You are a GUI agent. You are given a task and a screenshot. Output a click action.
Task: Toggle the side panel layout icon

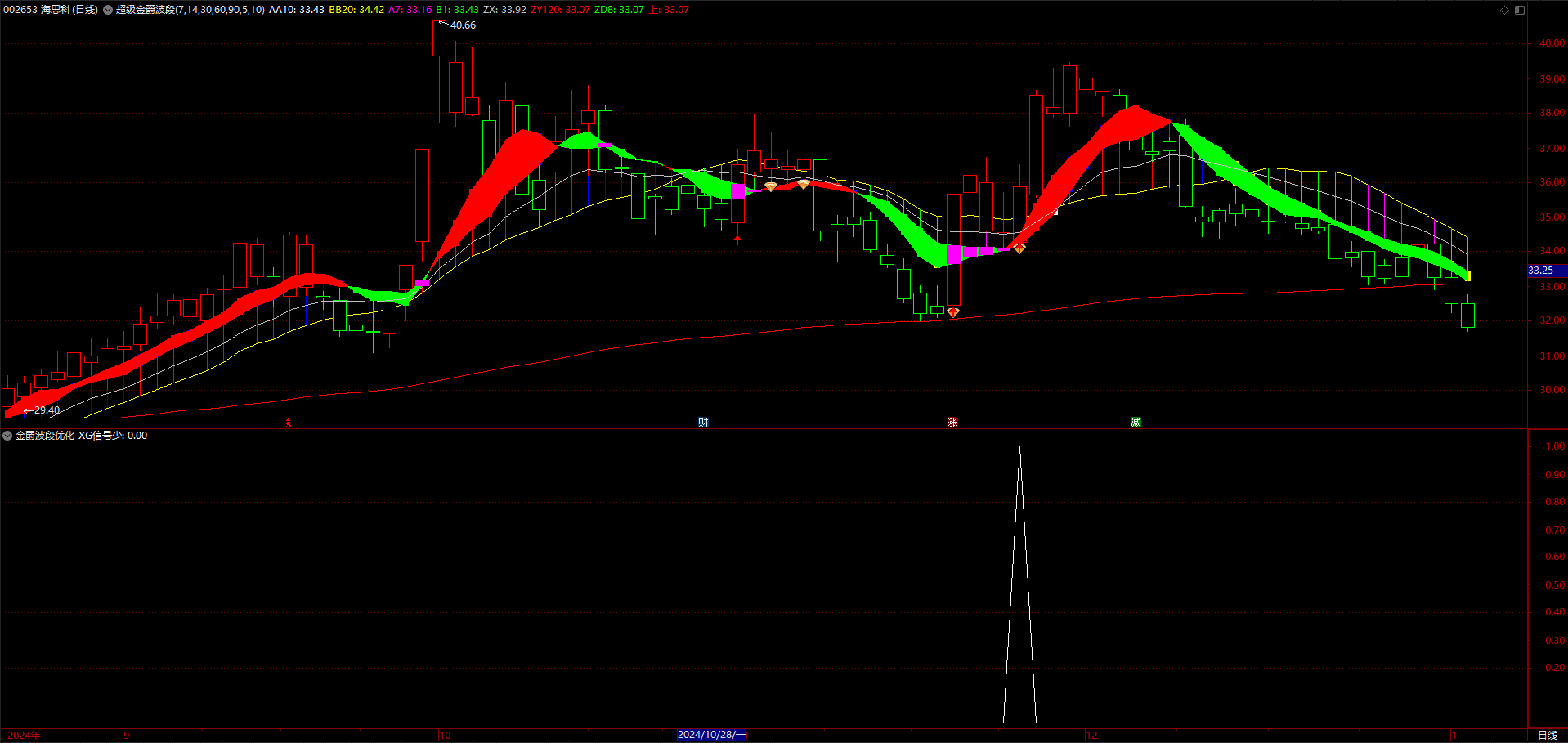point(1520,10)
